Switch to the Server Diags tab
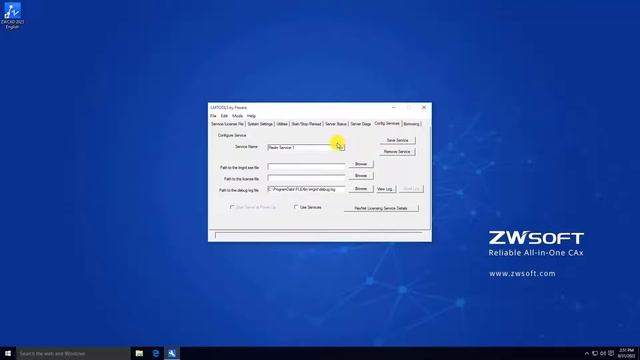This screenshot has height=360, width=640. point(361,124)
